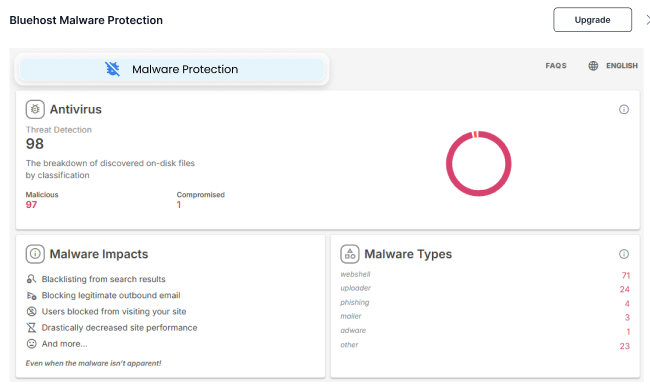
Task: Click the Malware Impacts heading
Action: (x=99, y=254)
